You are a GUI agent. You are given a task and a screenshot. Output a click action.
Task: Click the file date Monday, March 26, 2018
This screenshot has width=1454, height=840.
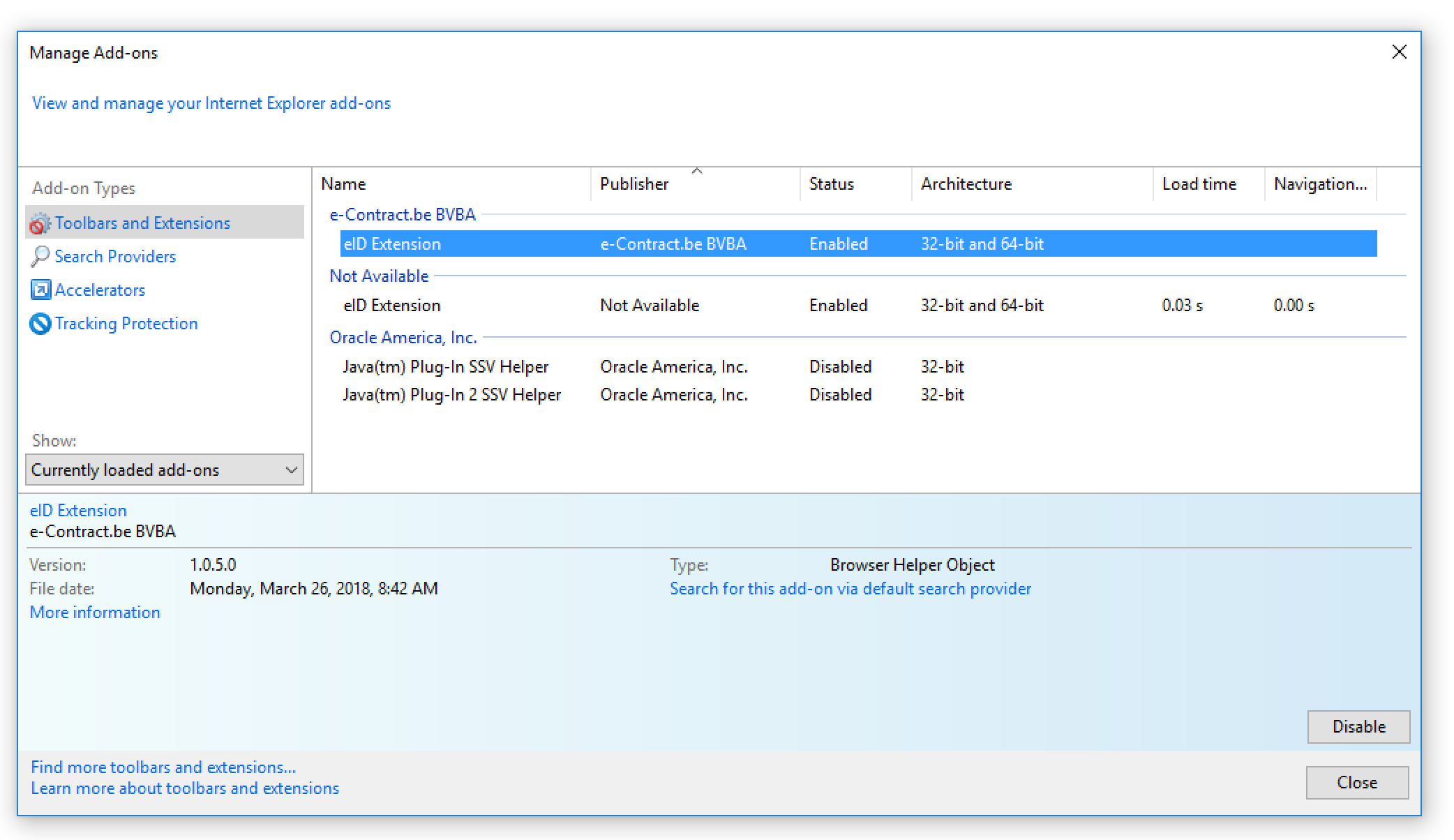click(x=314, y=588)
